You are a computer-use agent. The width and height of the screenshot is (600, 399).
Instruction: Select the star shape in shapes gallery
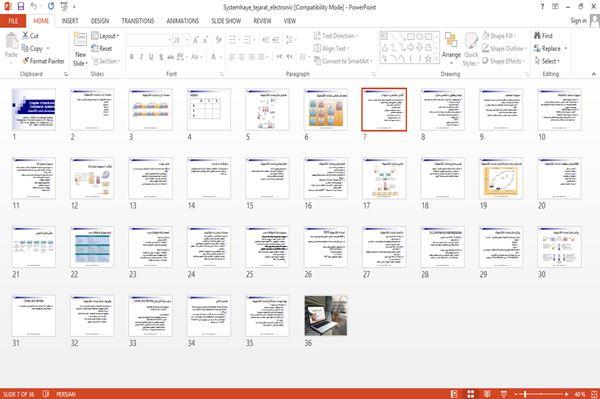pos(428,59)
